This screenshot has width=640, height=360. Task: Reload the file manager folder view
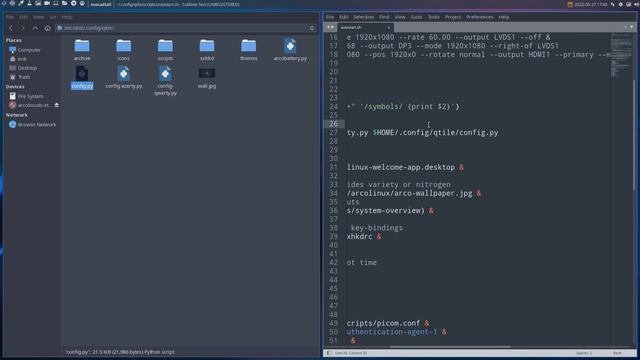(x=312, y=28)
